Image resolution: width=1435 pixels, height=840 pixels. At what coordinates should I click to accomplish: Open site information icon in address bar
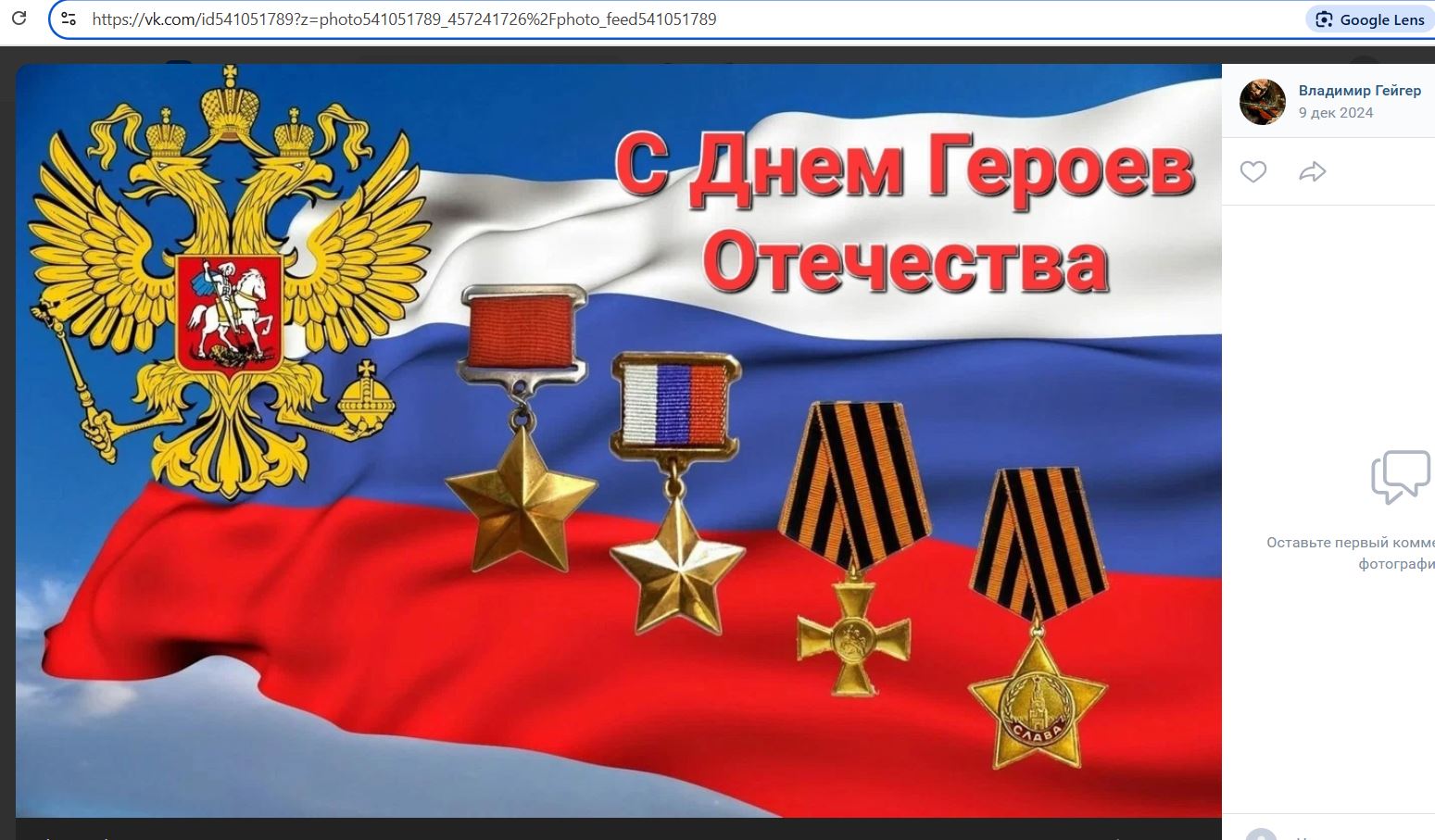pos(69,19)
